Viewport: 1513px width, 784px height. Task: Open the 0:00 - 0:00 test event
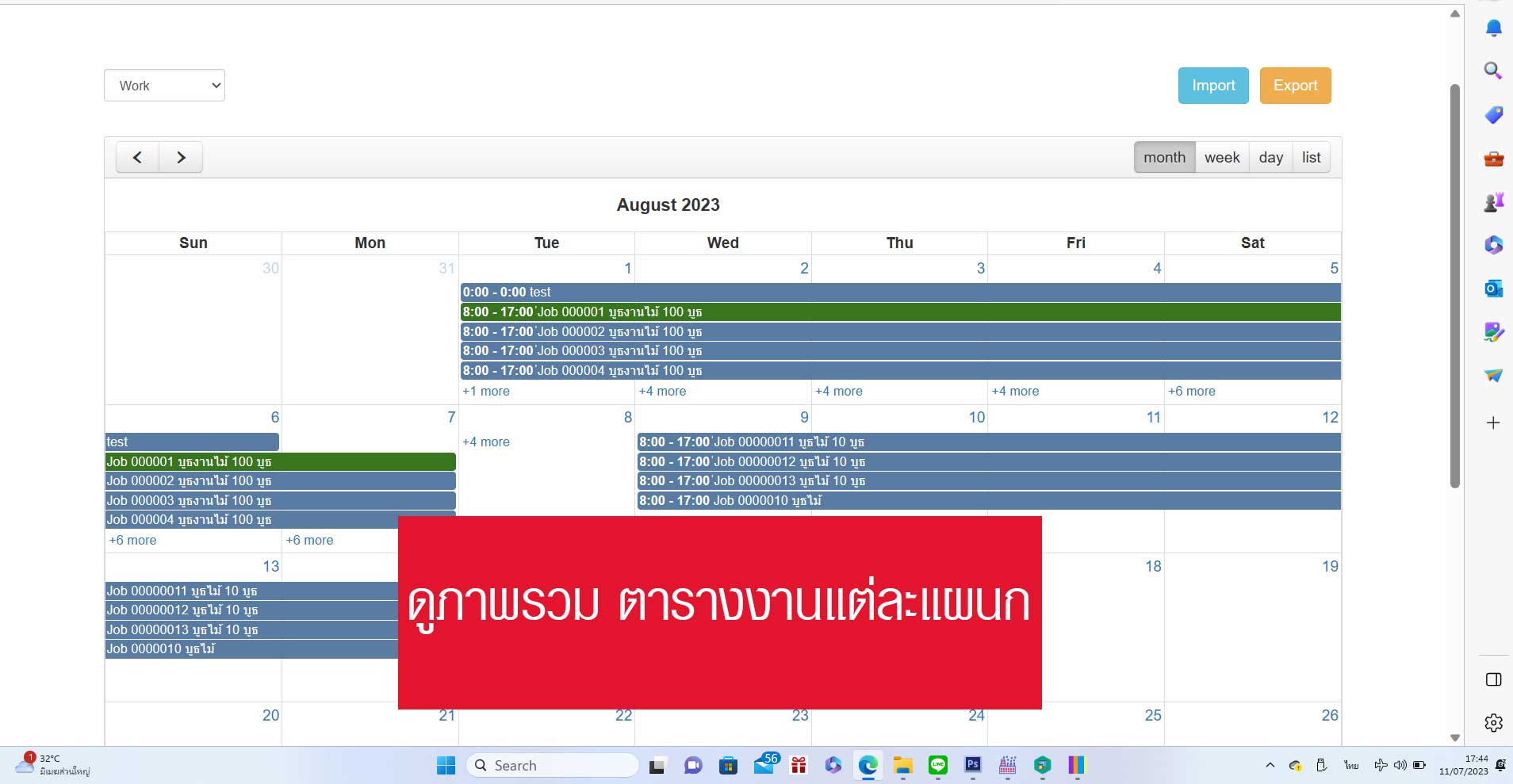point(901,292)
